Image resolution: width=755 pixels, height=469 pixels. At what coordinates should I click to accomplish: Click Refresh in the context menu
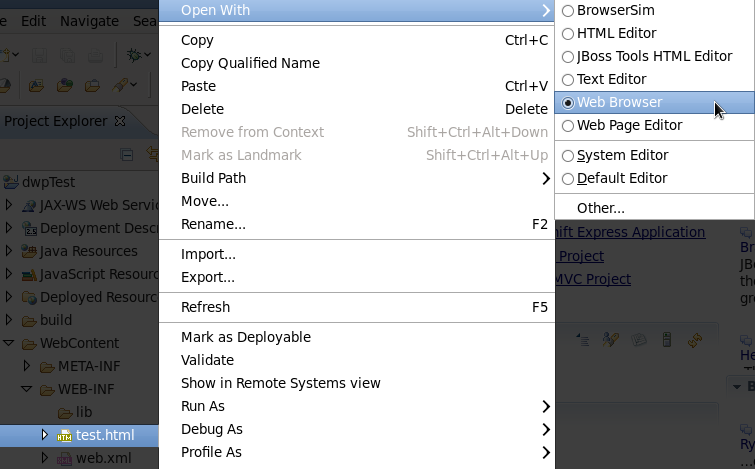[205, 307]
